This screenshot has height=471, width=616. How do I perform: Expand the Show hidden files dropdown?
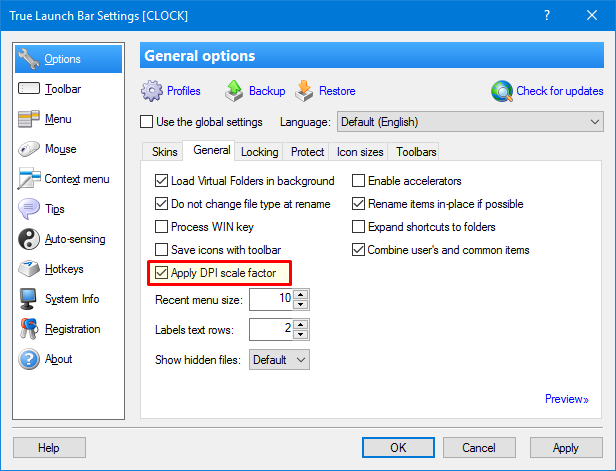pos(279,359)
